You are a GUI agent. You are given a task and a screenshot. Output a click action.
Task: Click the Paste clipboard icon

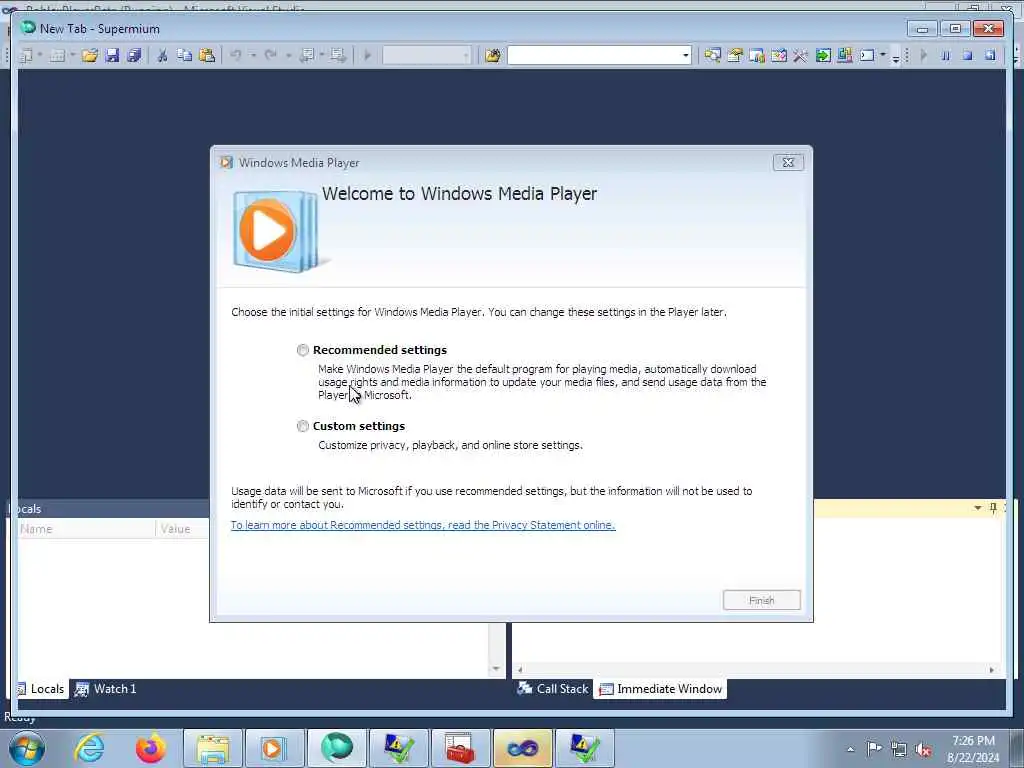tap(207, 56)
